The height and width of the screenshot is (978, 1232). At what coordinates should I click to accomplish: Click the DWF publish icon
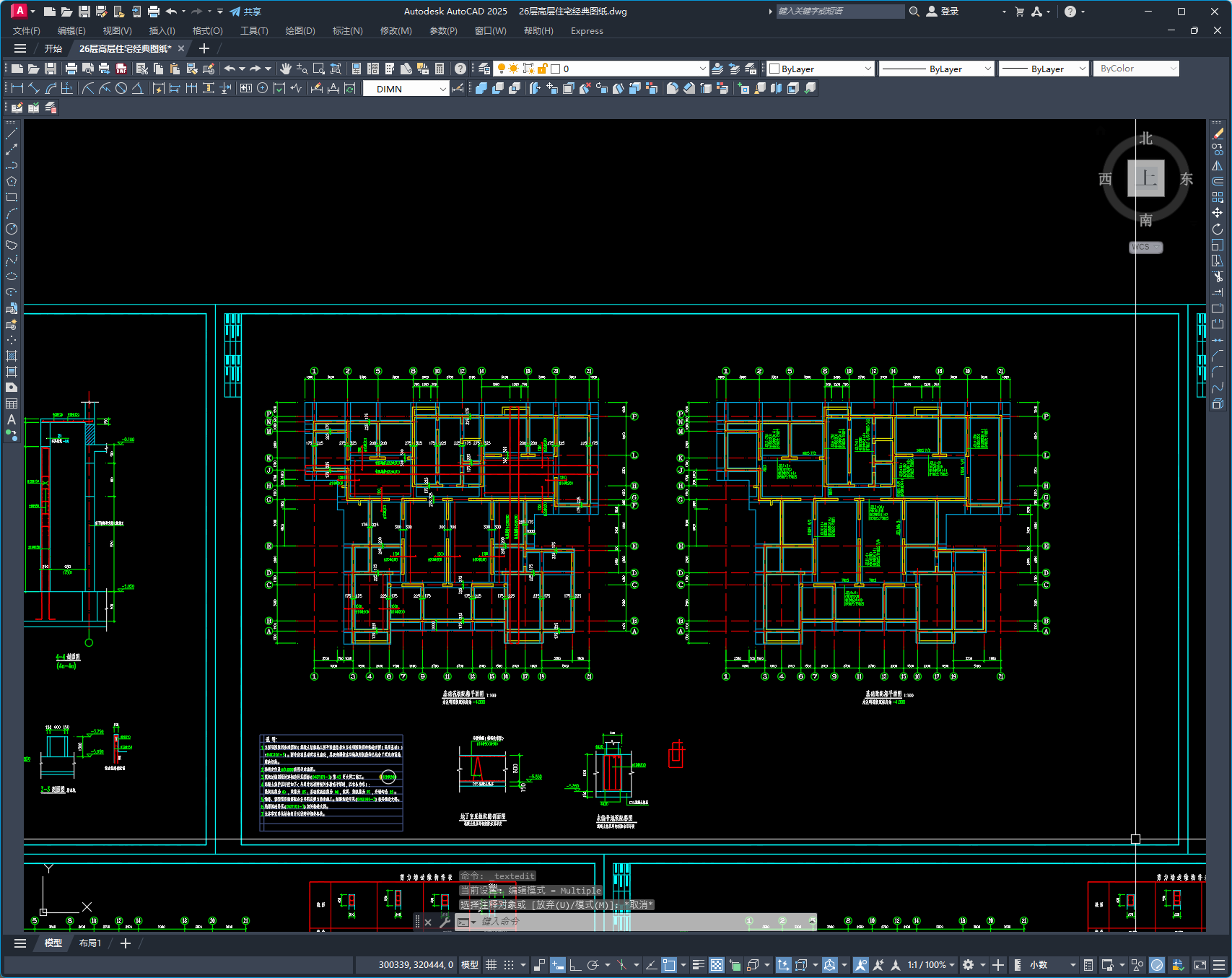pos(121,69)
